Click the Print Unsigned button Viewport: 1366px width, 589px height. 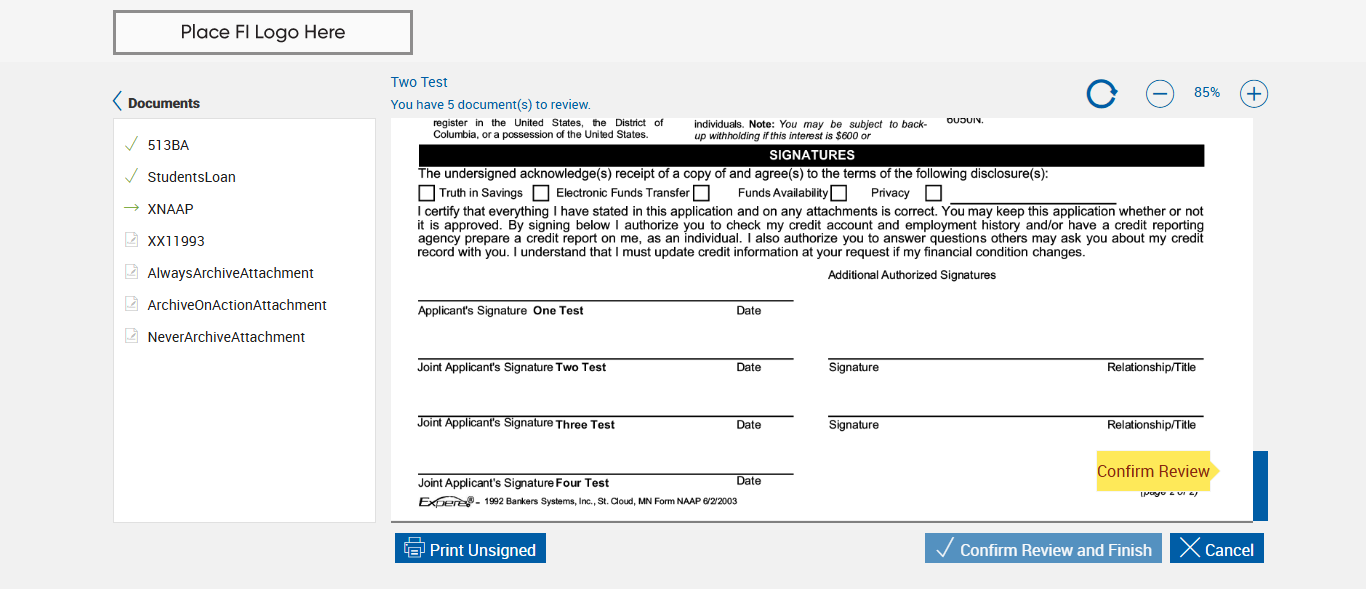(470, 549)
